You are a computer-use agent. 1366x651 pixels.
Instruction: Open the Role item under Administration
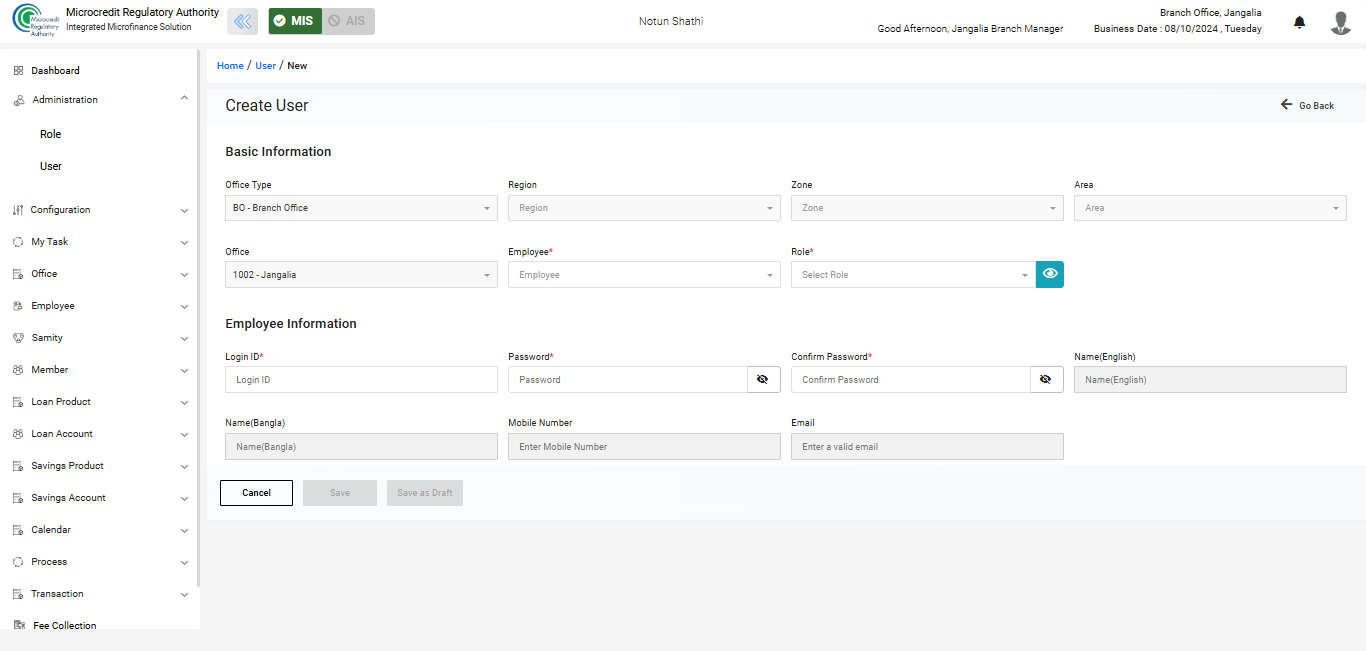coord(51,134)
